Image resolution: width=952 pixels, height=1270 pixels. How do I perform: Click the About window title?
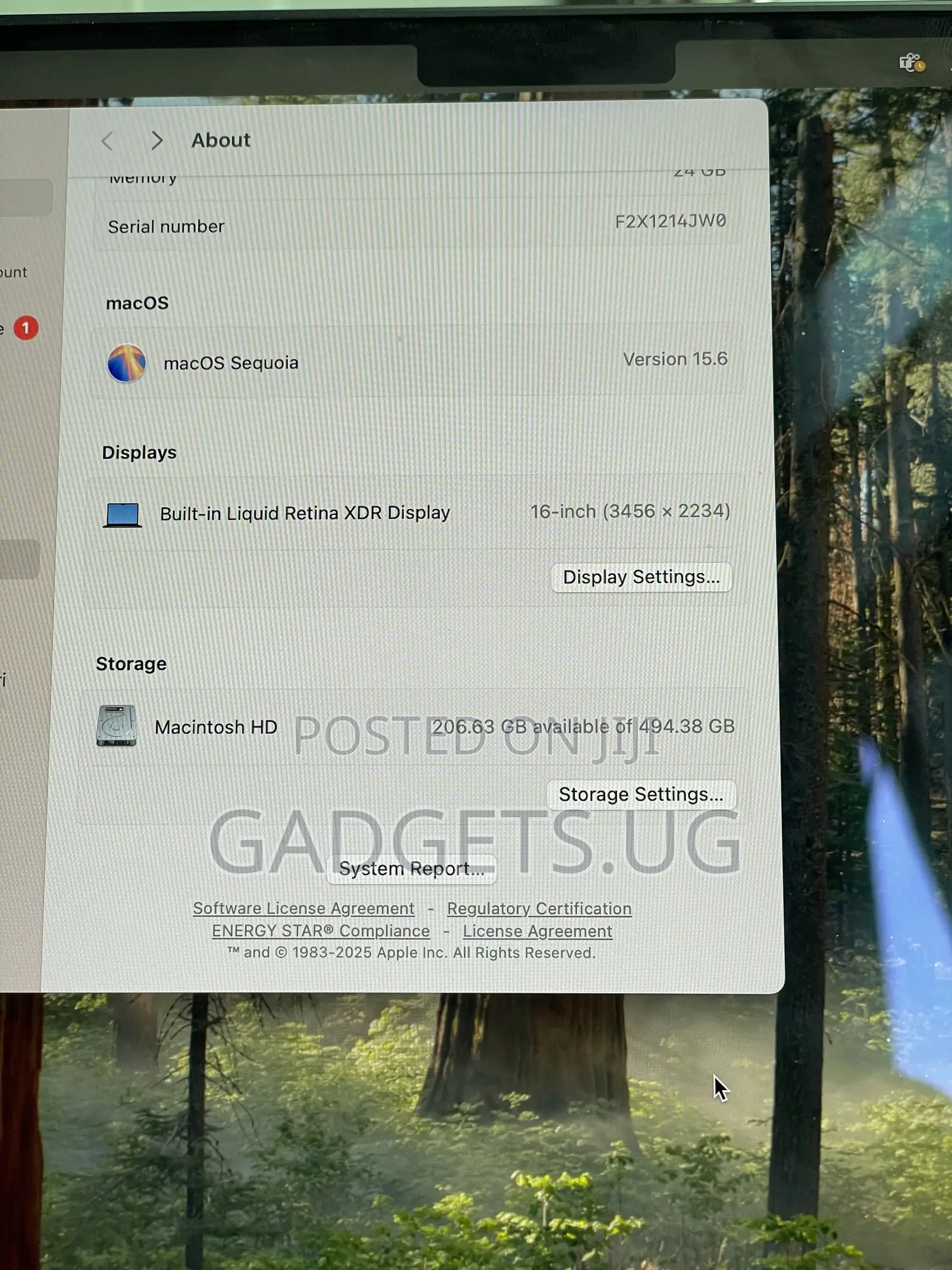click(221, 140)
